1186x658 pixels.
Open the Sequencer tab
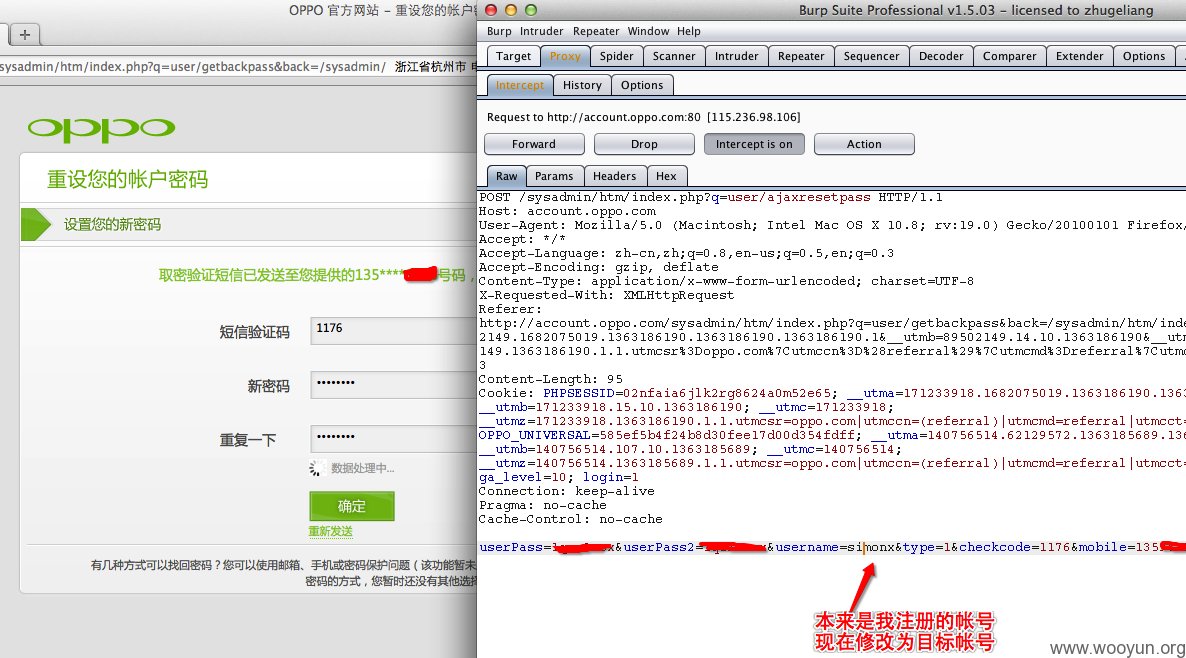871,56
